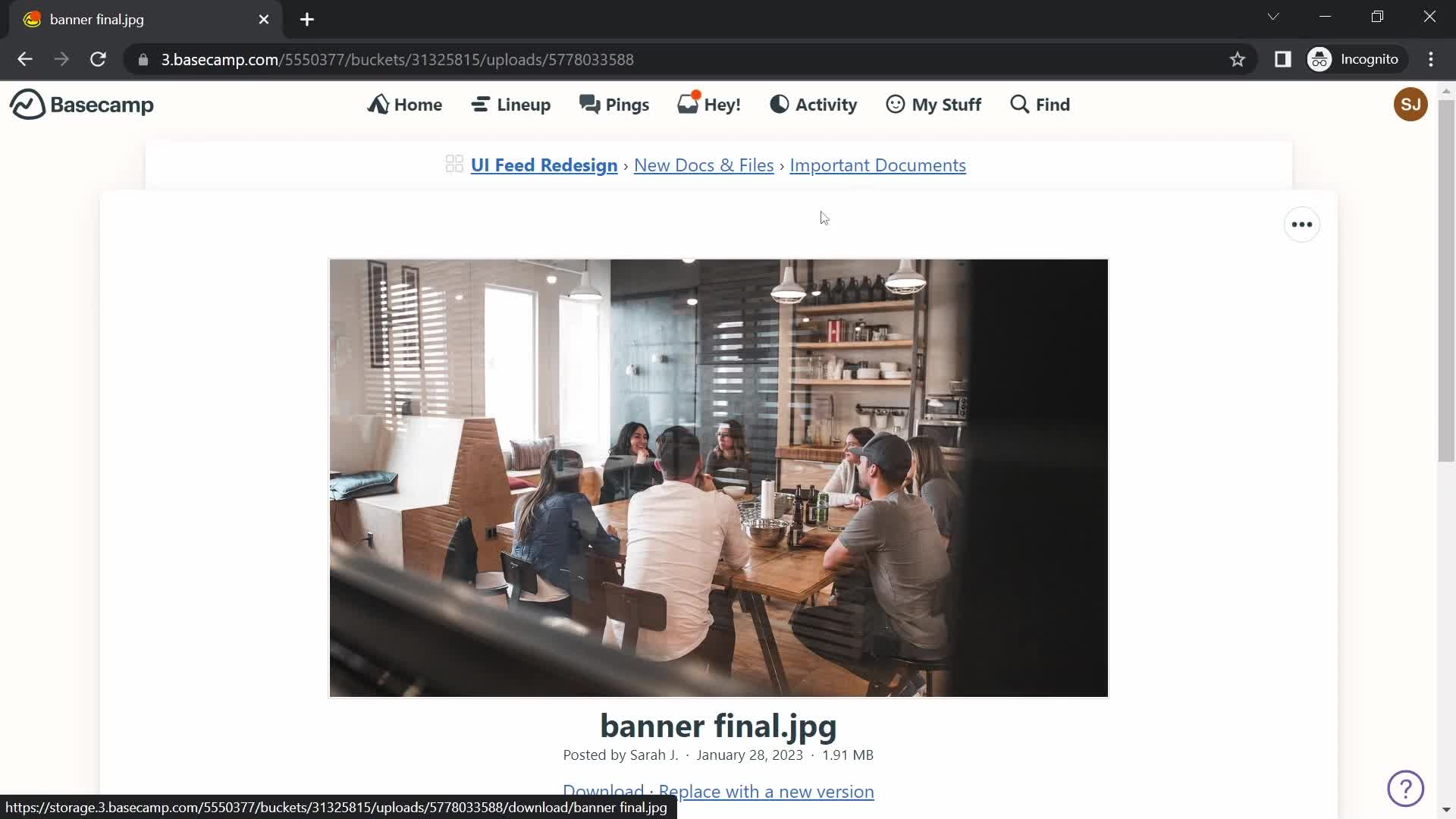Open UI Feed Redesign project
The image size is (1456, 819).
[x=544, y=165]
